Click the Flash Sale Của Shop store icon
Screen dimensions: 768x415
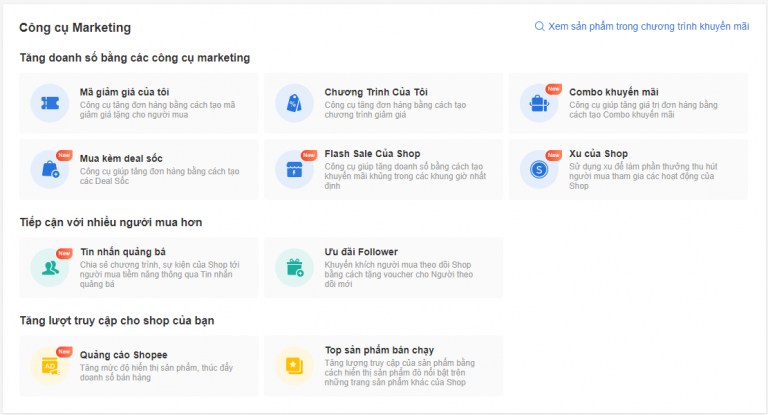tap(294, 170)
